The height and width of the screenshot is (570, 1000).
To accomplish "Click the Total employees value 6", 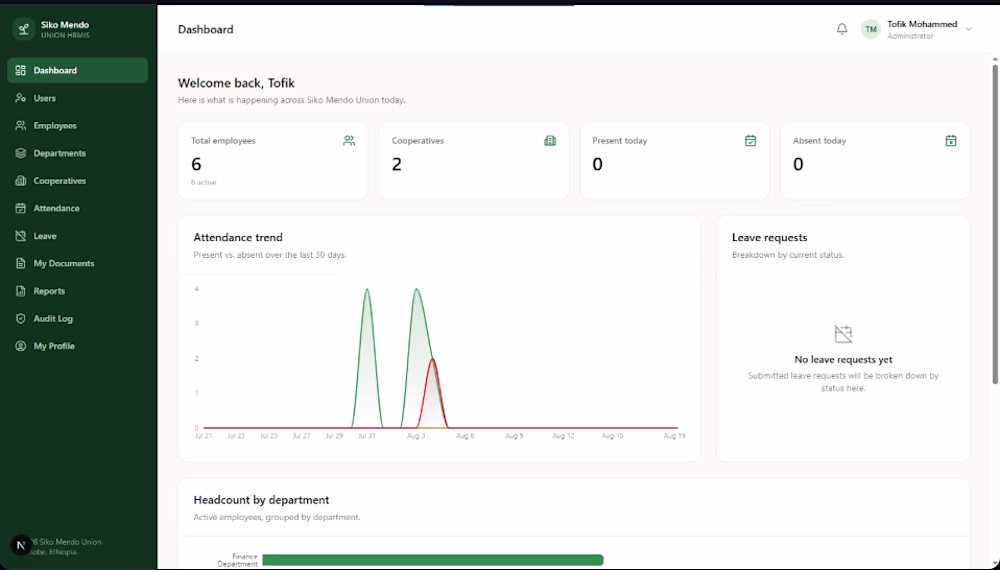I will click(x=196, y=164).
